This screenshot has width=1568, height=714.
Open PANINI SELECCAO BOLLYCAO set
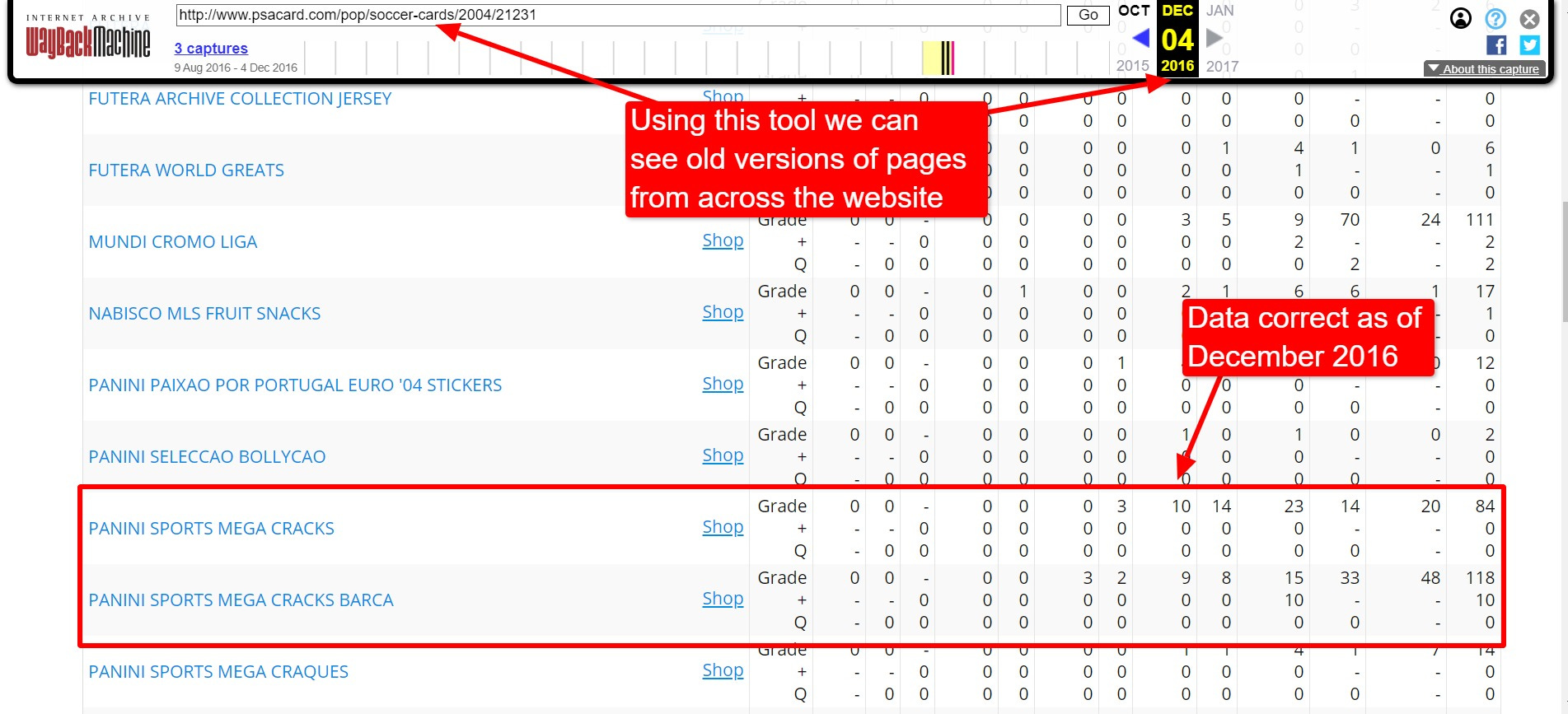[207, 457]
